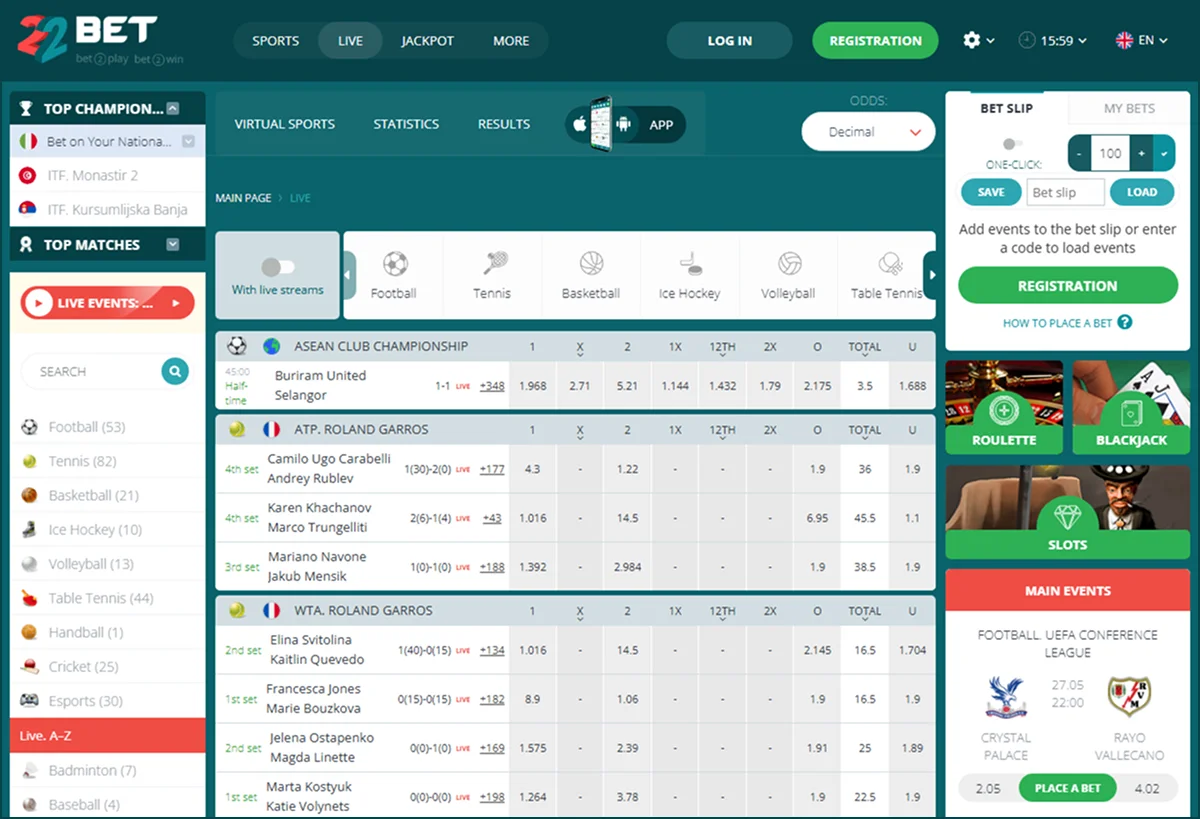Switch to the MY BETS tab
Screen dimensions: 1200x819
click(x=1129, y=108)
